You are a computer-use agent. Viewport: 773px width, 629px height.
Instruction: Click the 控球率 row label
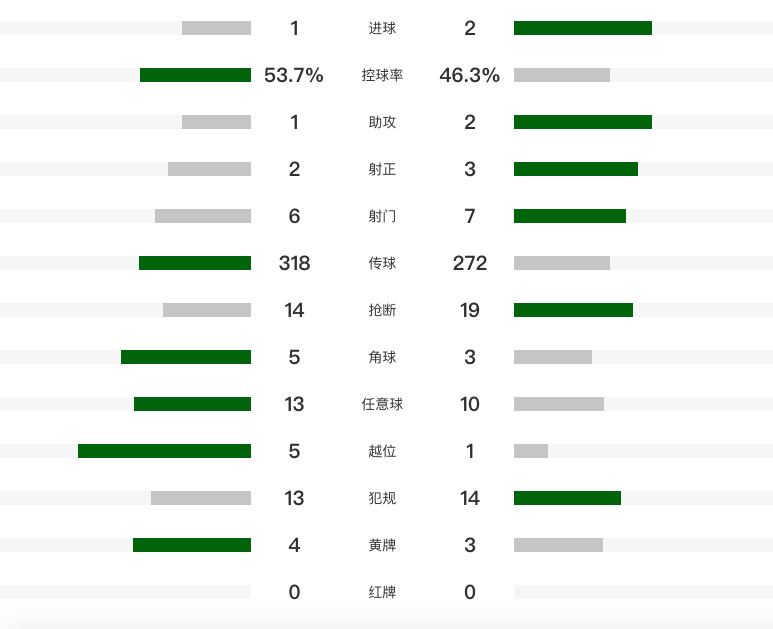pos(382,75)
